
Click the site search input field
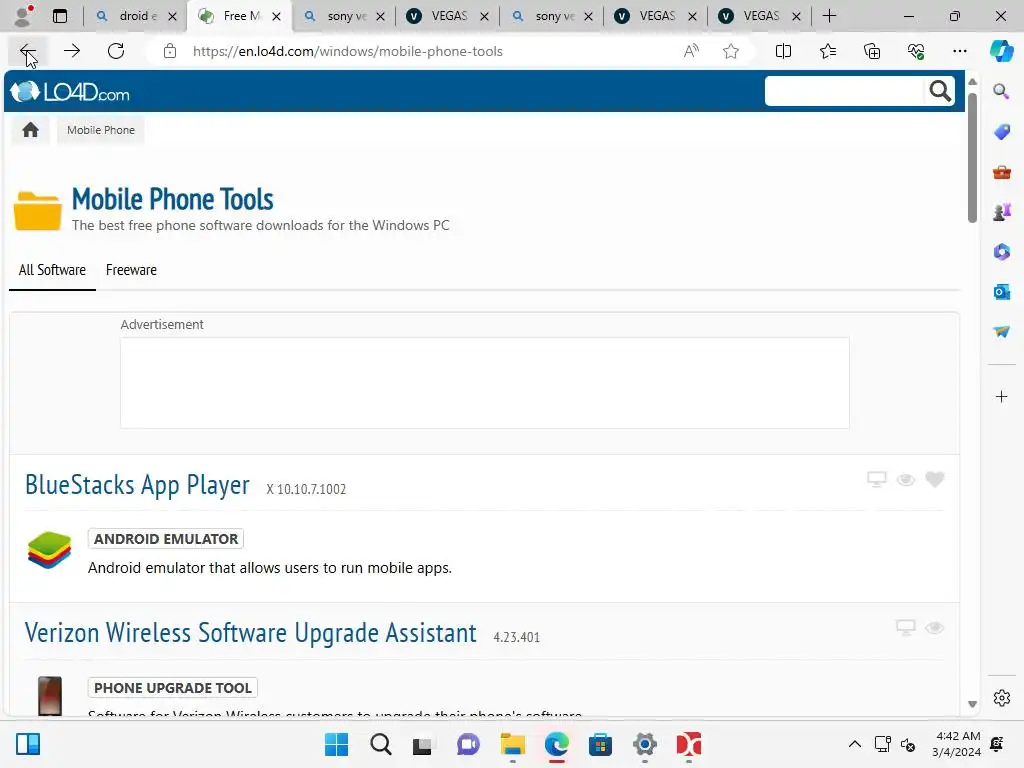click(x=845, y=91)
